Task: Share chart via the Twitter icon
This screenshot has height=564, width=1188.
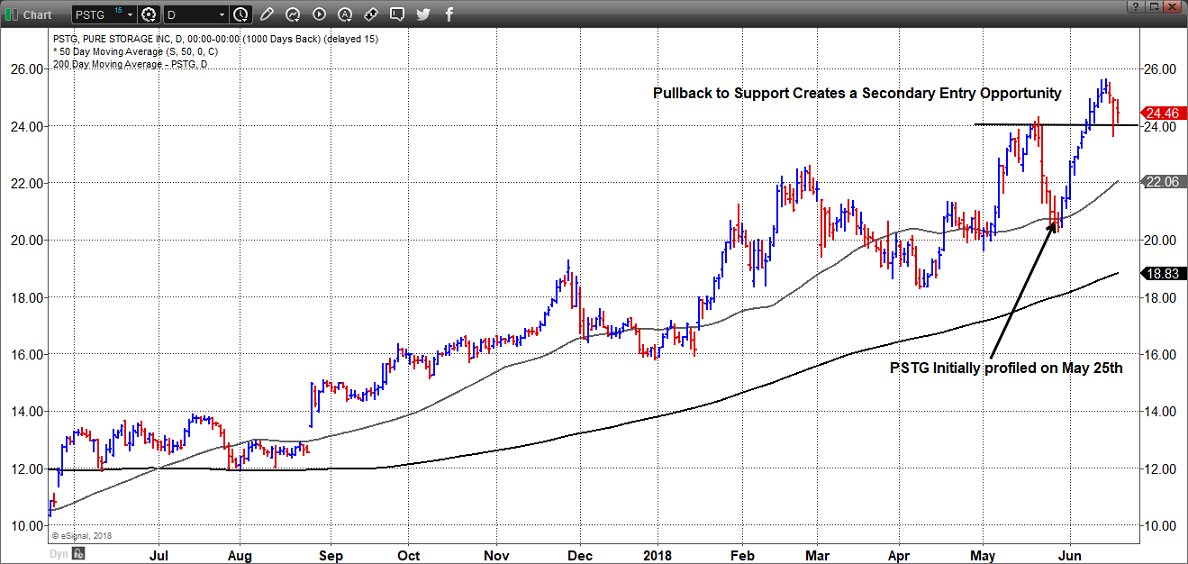Action: point(424,14)
